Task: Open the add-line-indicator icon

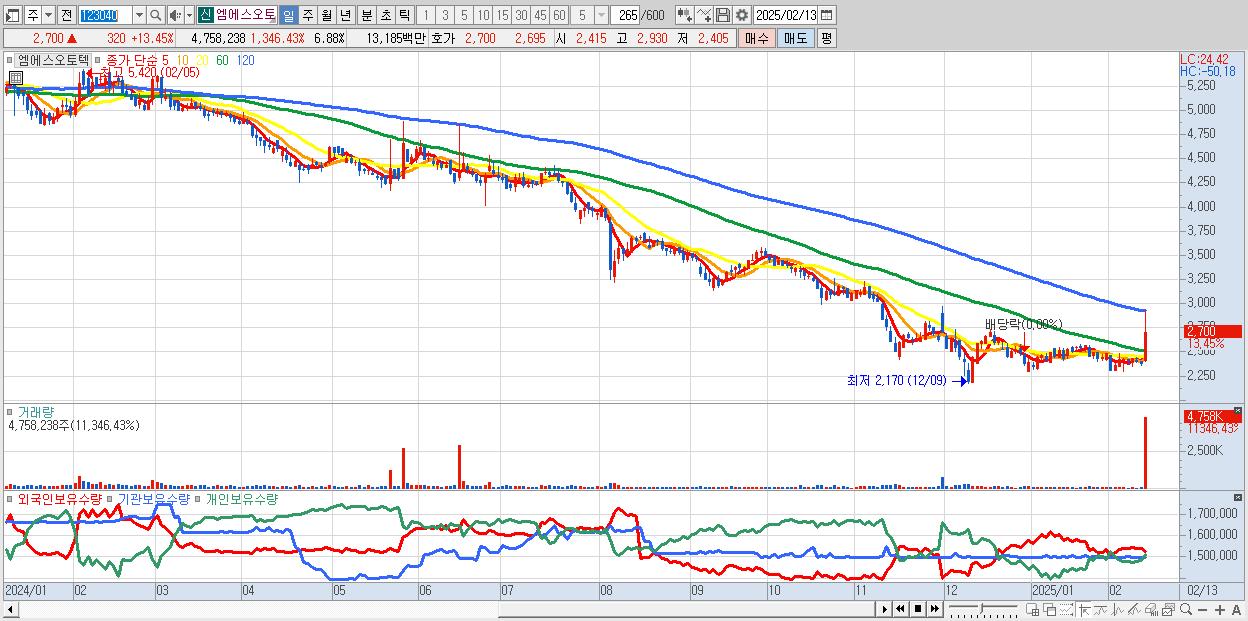Action: tap(704, 15)
